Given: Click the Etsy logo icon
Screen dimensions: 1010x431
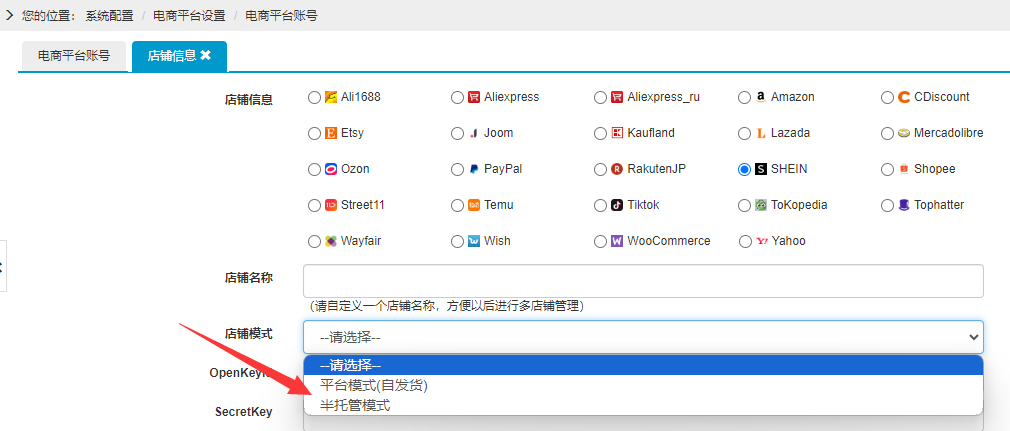Looking at the screenshot, I should [x=331, y=133].
